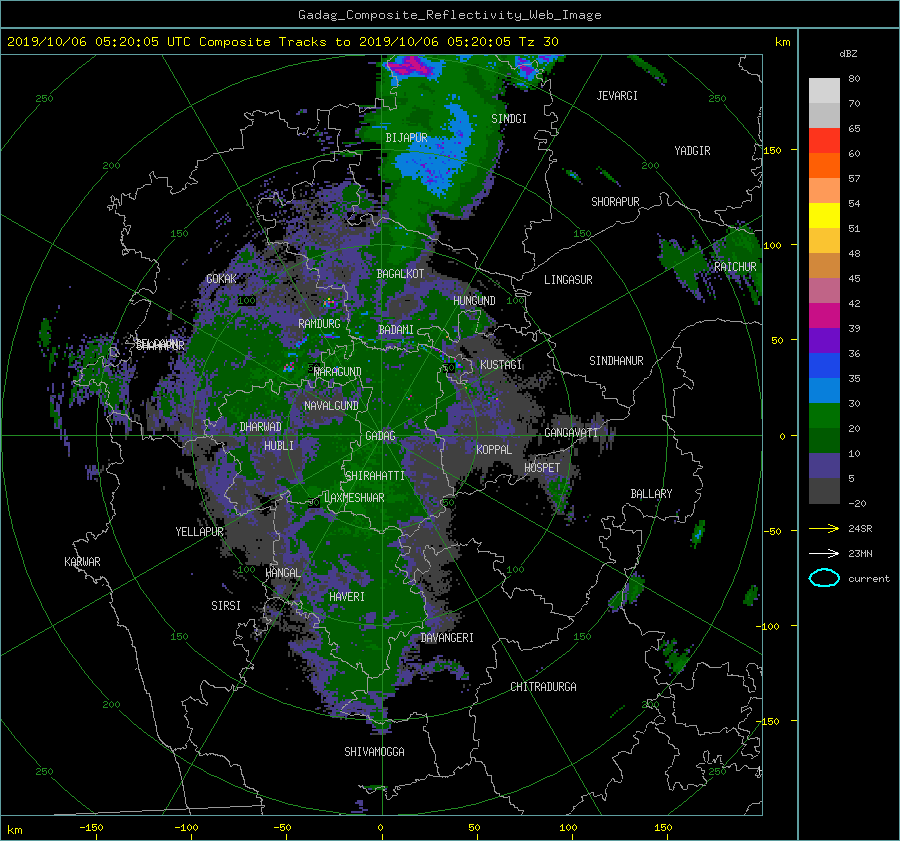Viewport: 900px width, 841px height.
Task: Click the SHORAPUR city label
Action: (615, 202)
